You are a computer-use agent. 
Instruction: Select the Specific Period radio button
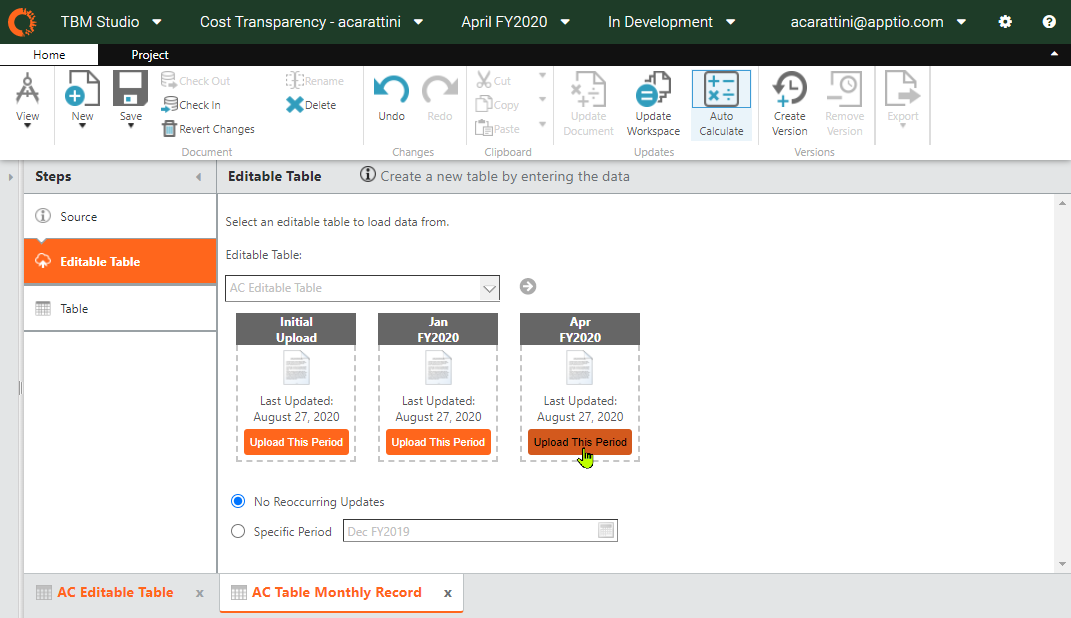coord(237,531)
